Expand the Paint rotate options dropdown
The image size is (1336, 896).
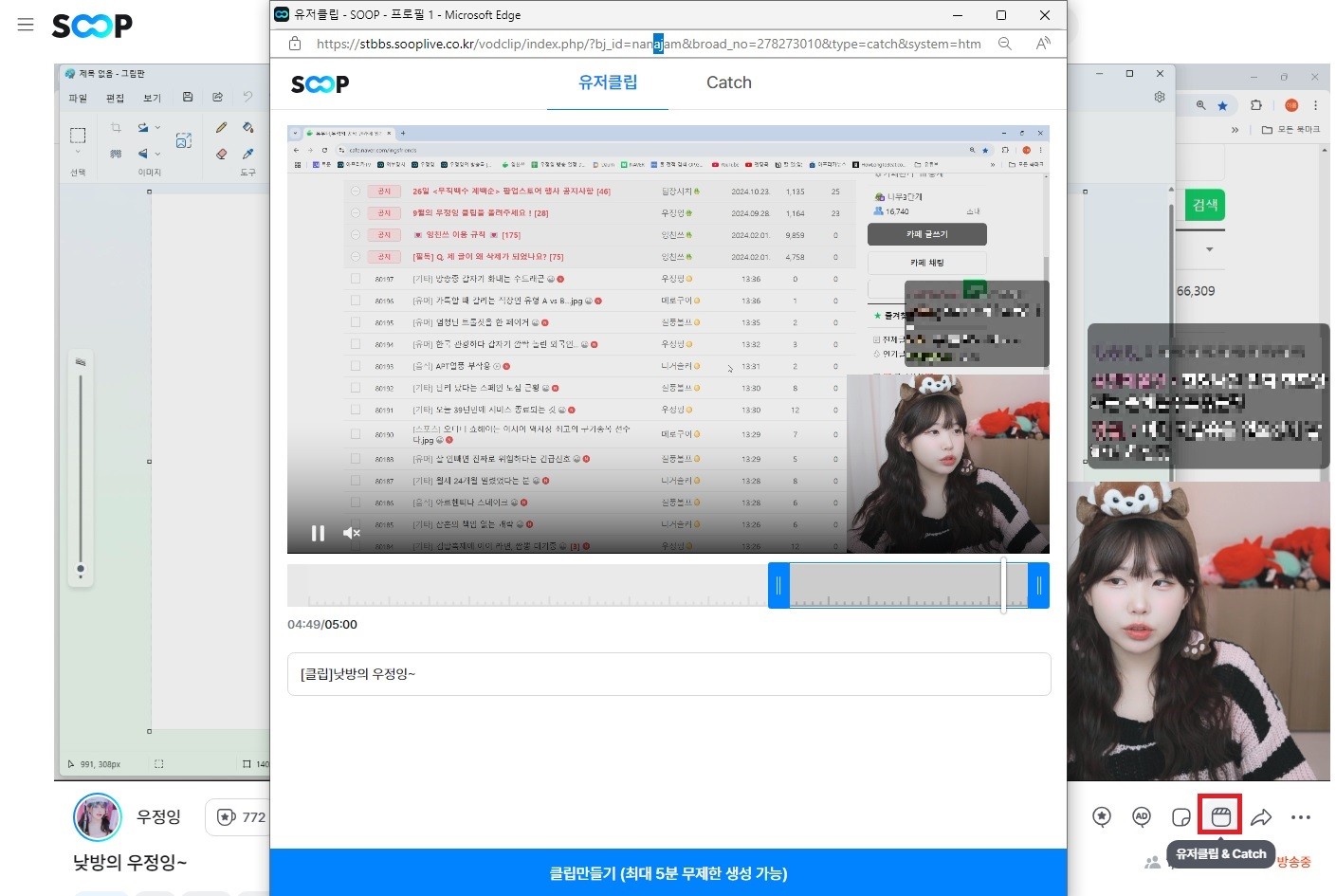pos(157,128)
